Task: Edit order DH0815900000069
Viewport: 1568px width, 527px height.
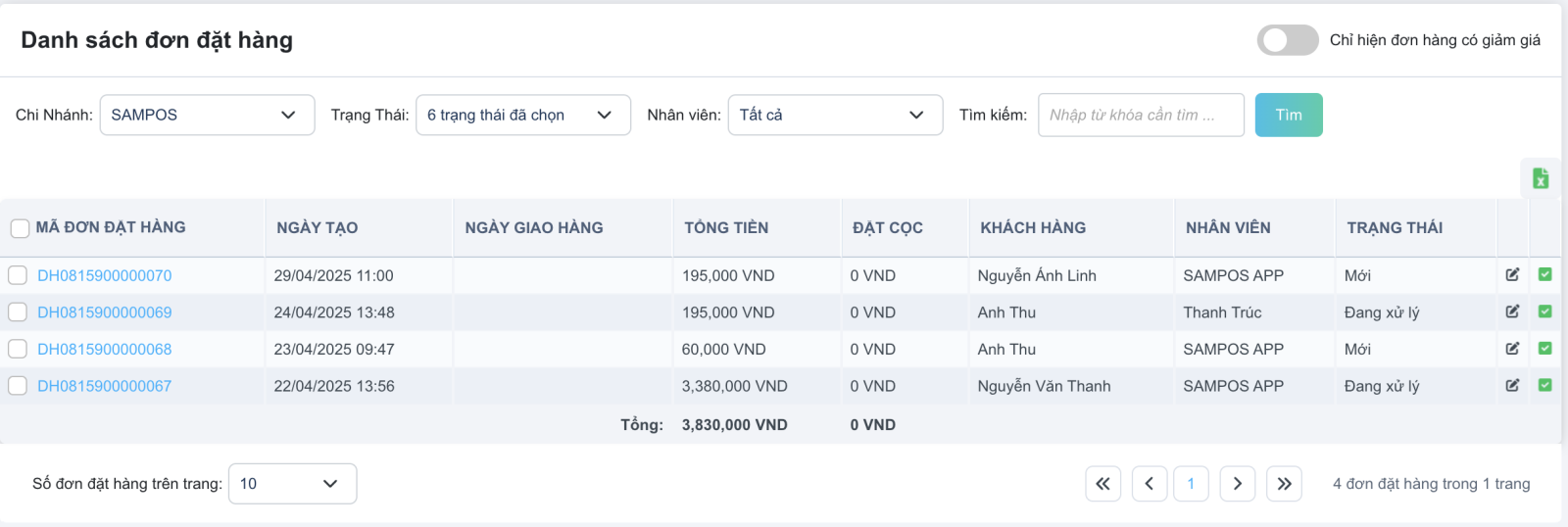Action: click(1512, 311)
